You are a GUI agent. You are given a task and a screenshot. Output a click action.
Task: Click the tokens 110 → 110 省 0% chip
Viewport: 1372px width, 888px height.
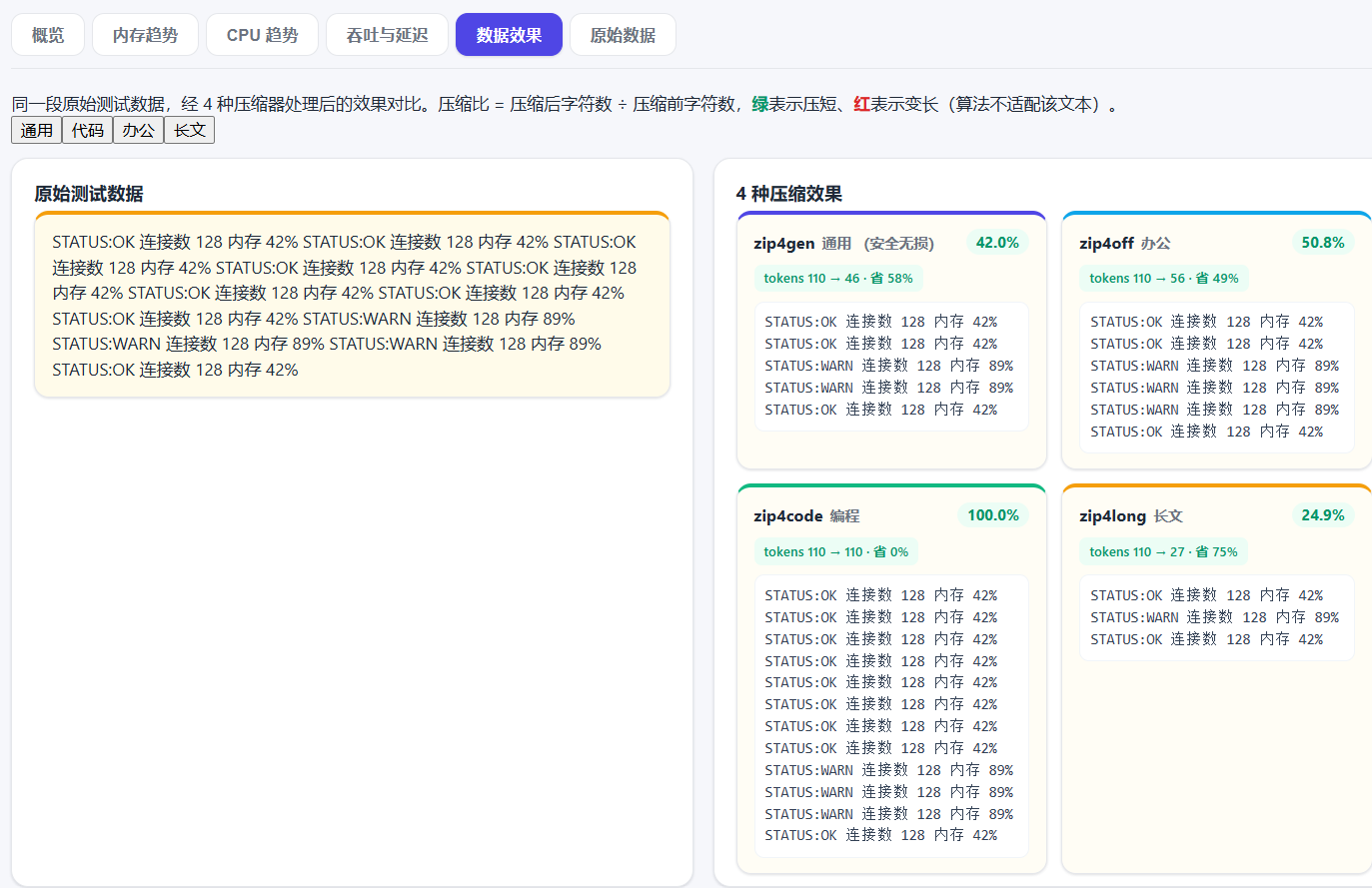coord(836,551)
